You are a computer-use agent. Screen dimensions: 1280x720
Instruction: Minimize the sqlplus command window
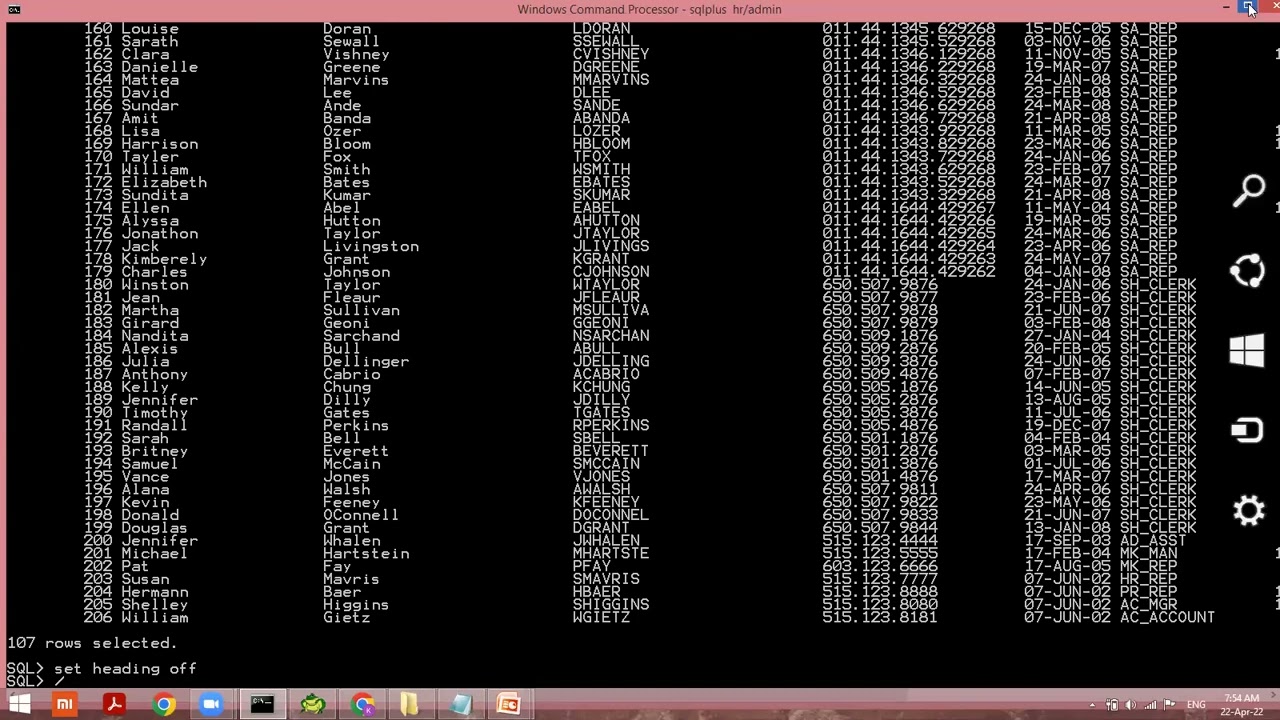pyautogui.click(x=1226, y=8)
